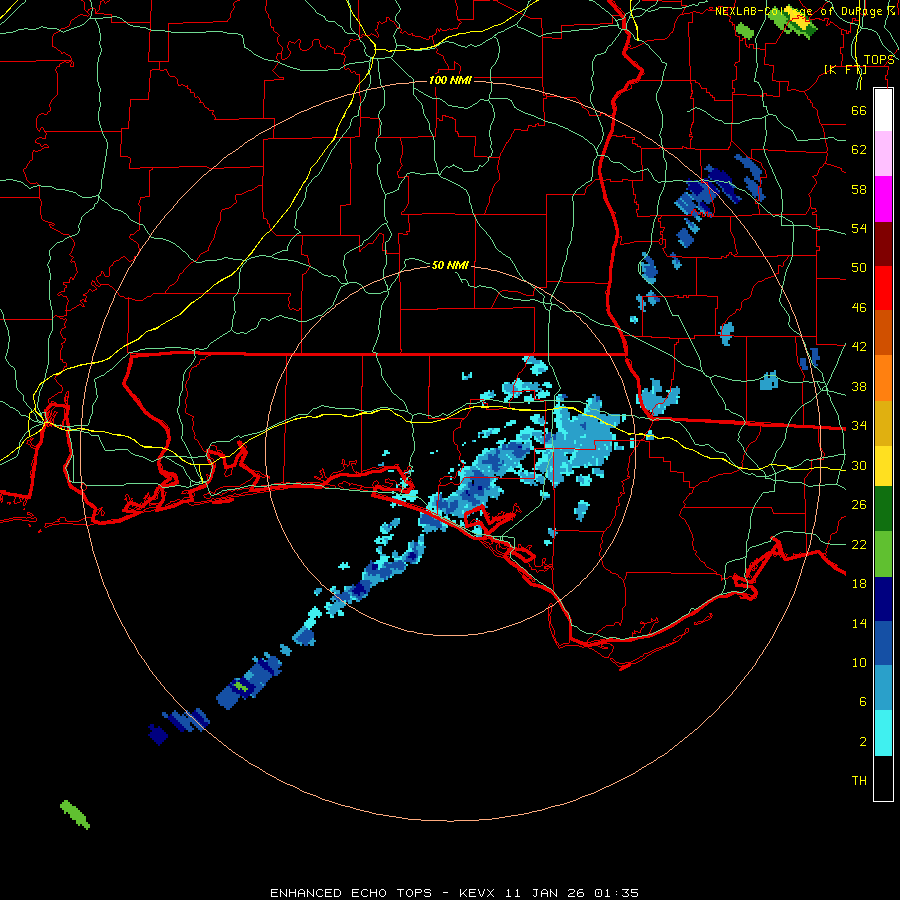
Task: Click the black TH threshold swatch
Action: 883,778
